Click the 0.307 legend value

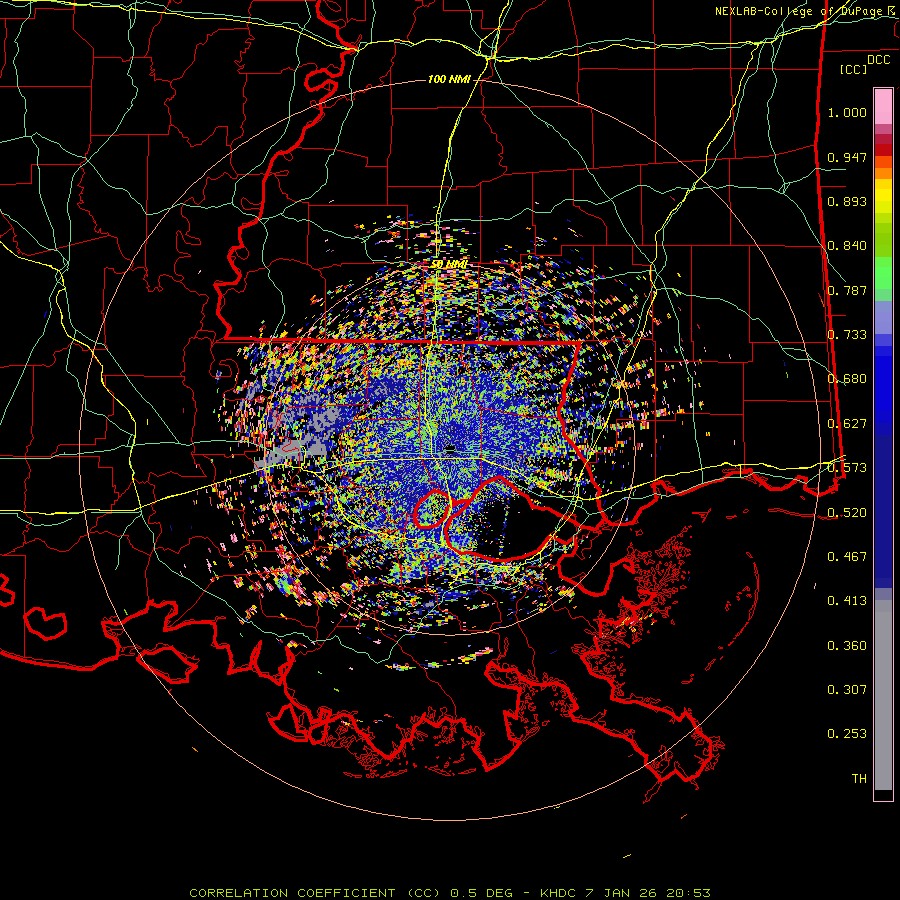(847, 690)
